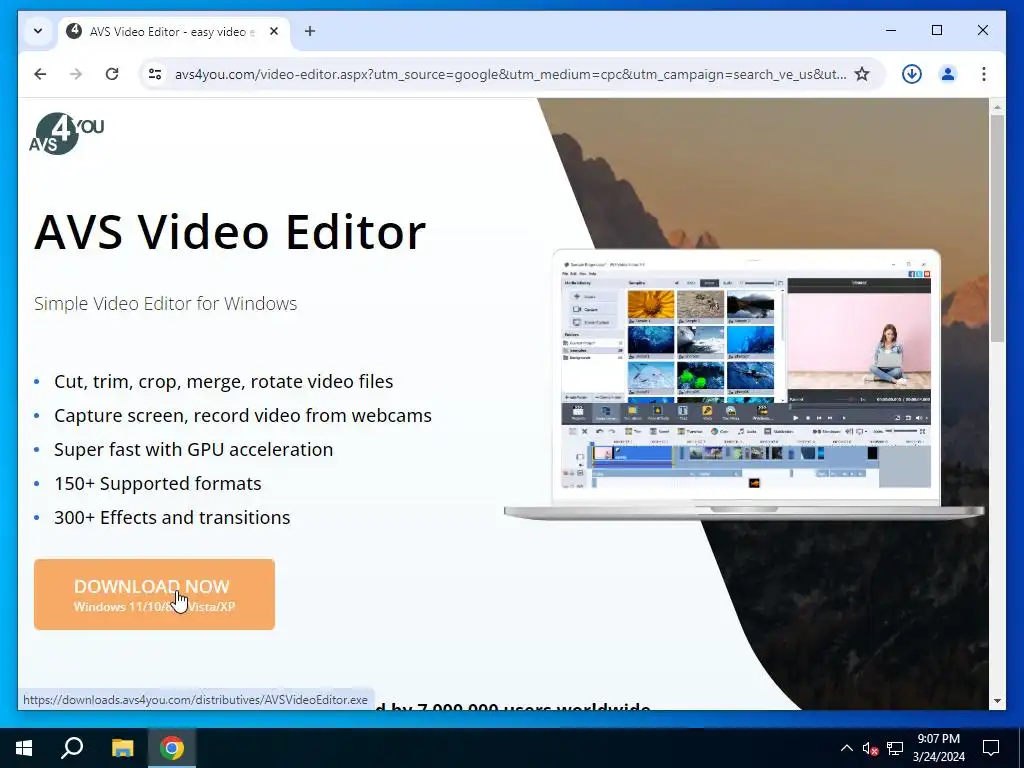The image size is (1024, 768).
Task: Reload the AVS Video Editor page
Action: (x=112, y=74)
